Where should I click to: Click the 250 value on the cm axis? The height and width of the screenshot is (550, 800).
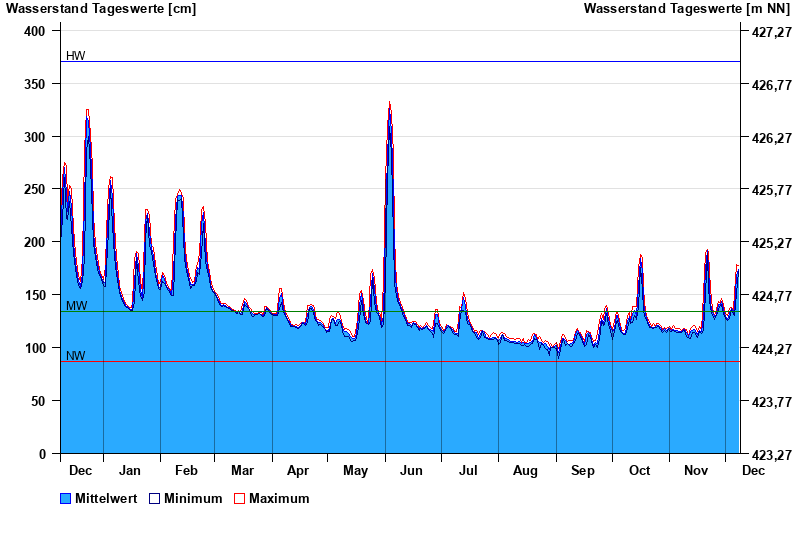[x=35, y=190]
